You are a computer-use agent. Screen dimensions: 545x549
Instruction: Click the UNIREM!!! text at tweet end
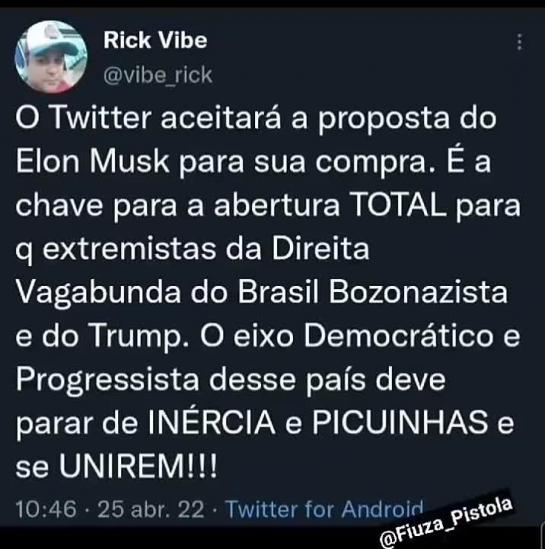click(138, 466)
